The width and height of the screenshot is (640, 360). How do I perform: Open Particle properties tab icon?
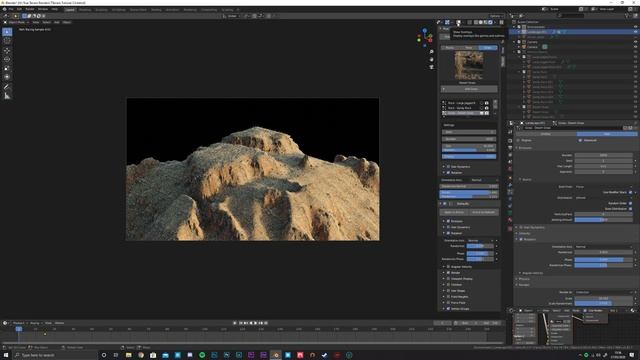[510, 191]
